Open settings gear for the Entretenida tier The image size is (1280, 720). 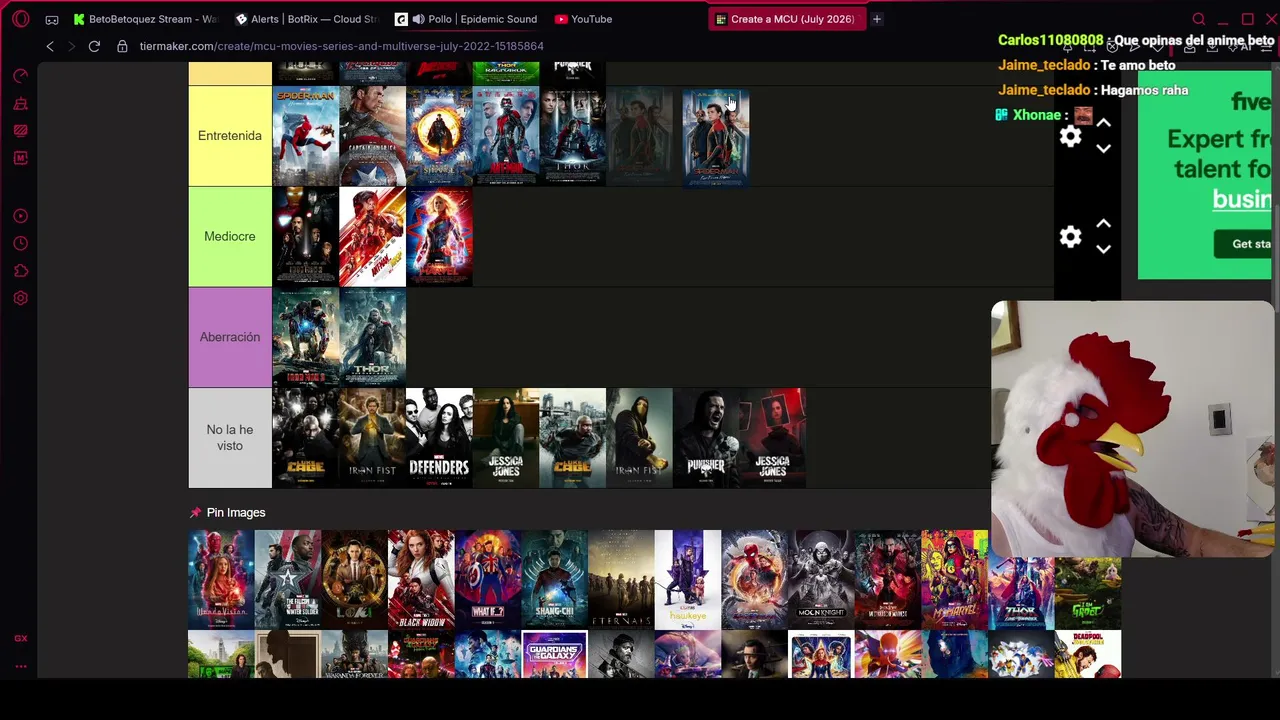click(x=1070, y=137)
